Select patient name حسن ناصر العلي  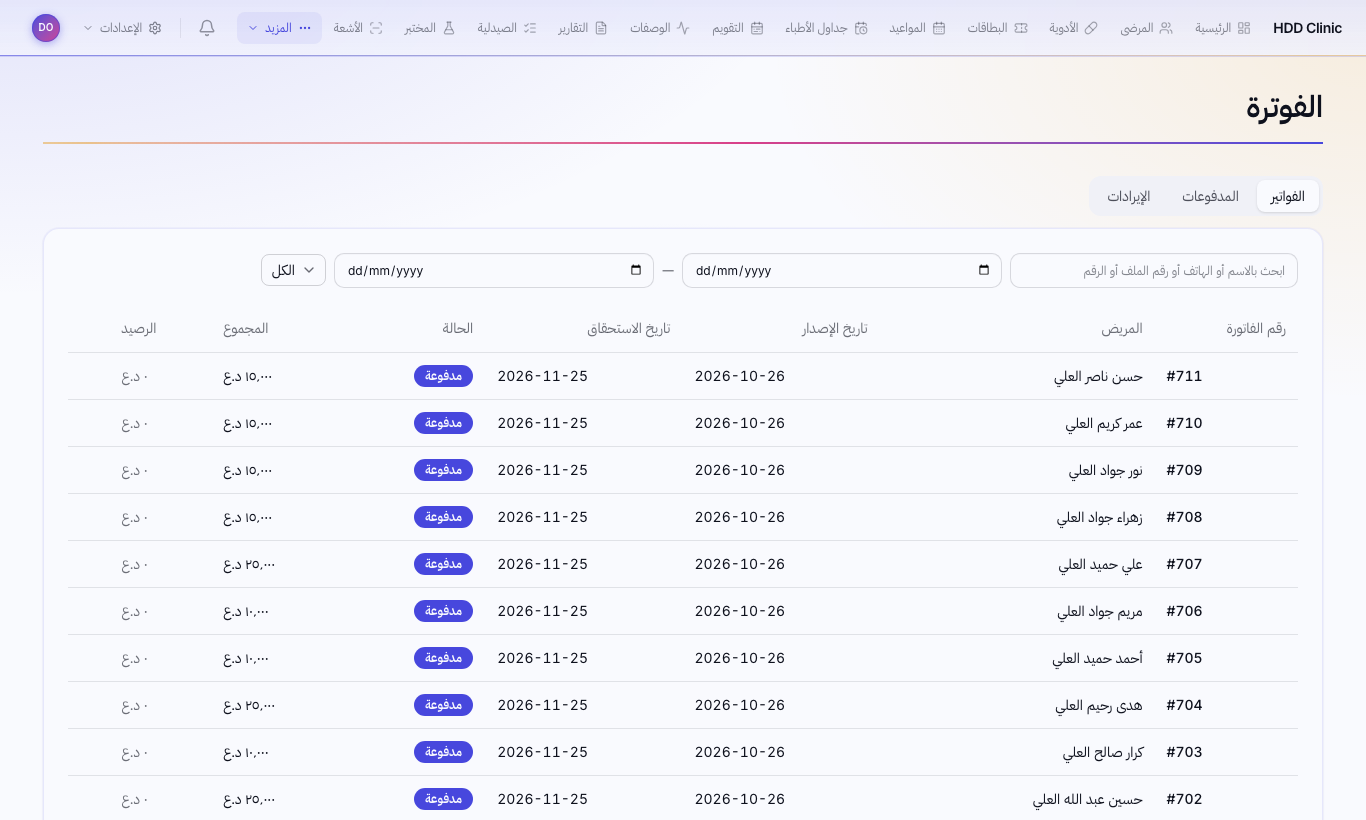point(1098,377)
